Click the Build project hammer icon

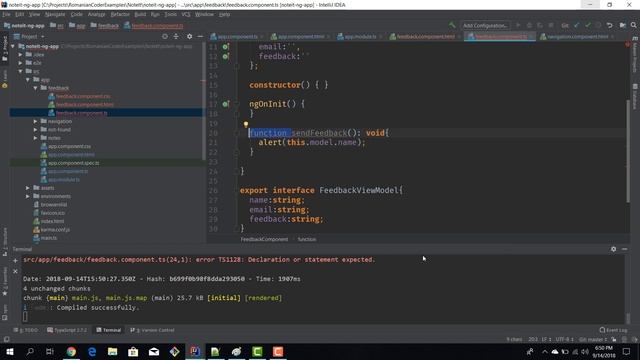(x=452, y=25)
